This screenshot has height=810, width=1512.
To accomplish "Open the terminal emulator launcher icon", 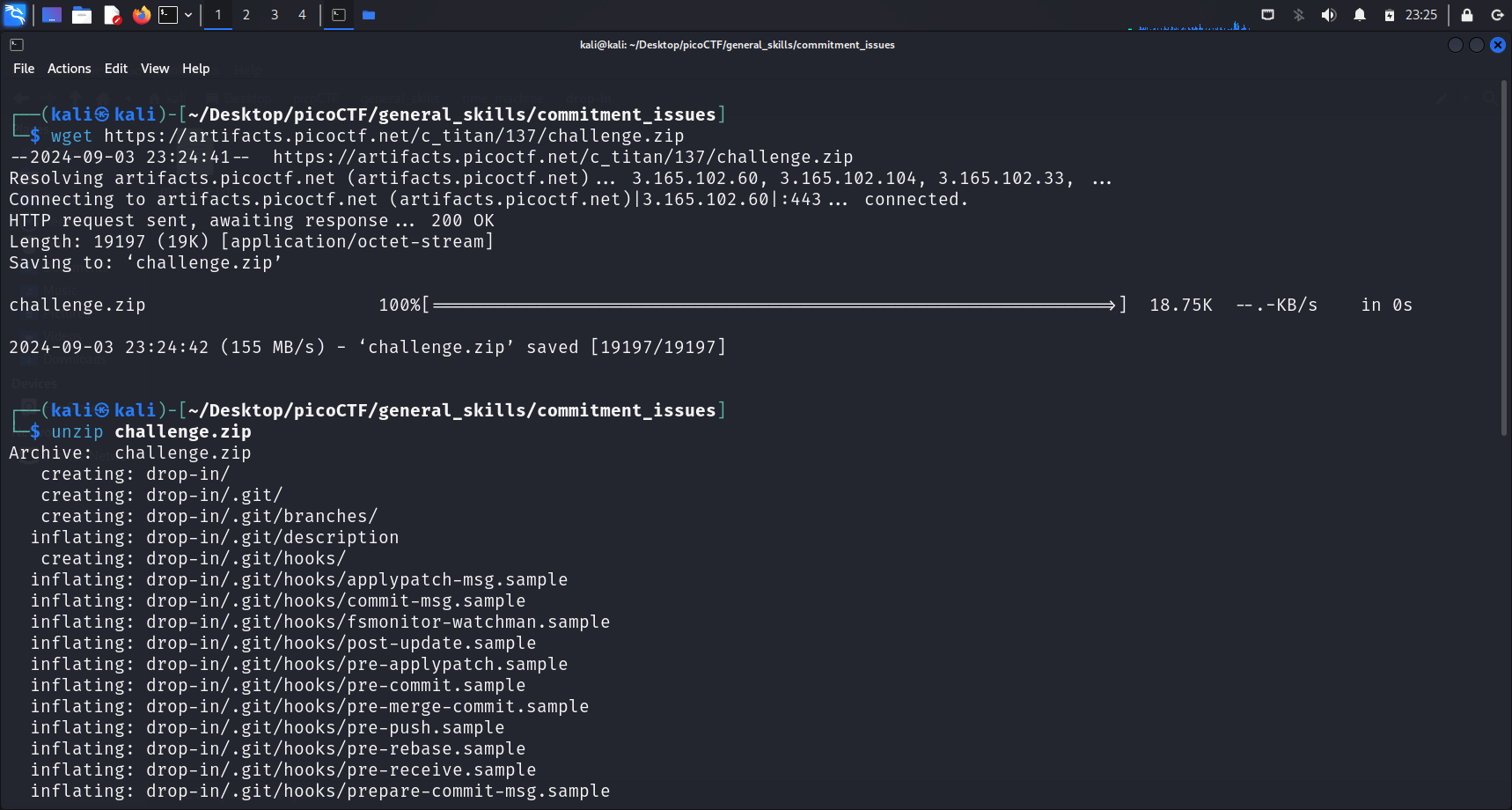I will click(168, 15).
